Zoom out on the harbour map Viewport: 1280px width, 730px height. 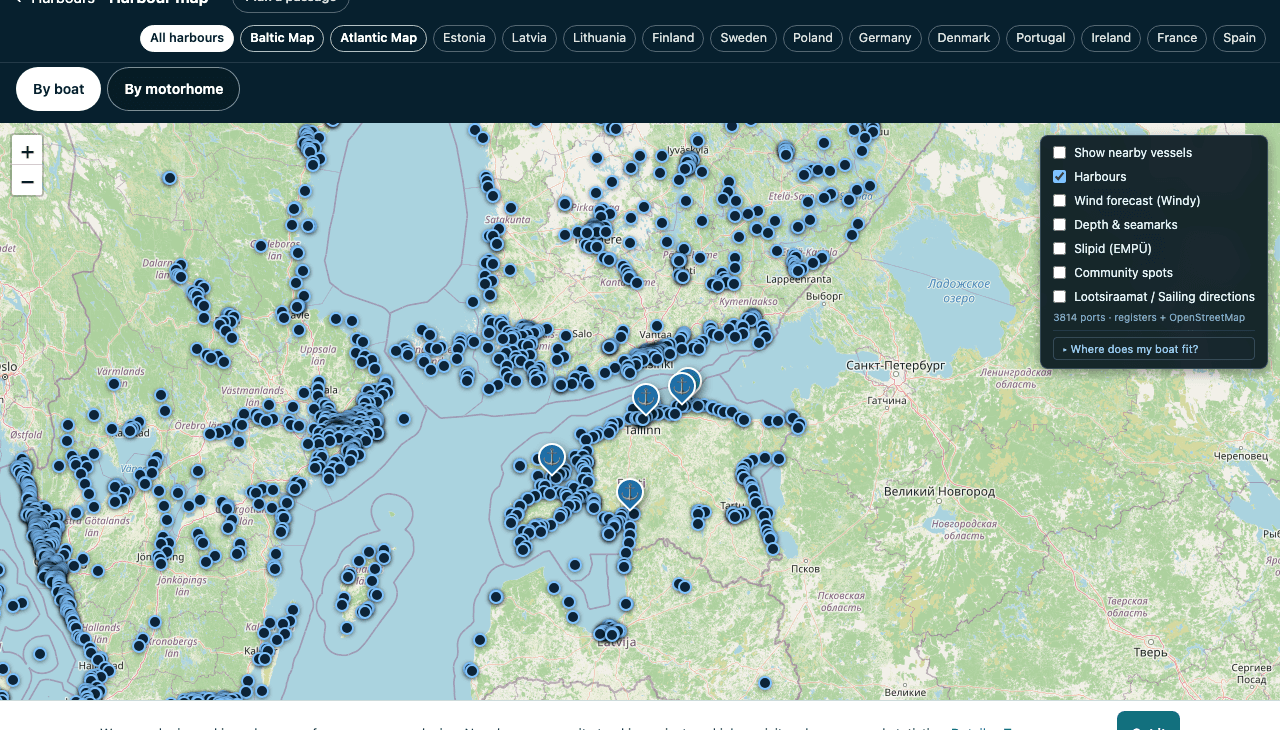click(x=27, y=181)
